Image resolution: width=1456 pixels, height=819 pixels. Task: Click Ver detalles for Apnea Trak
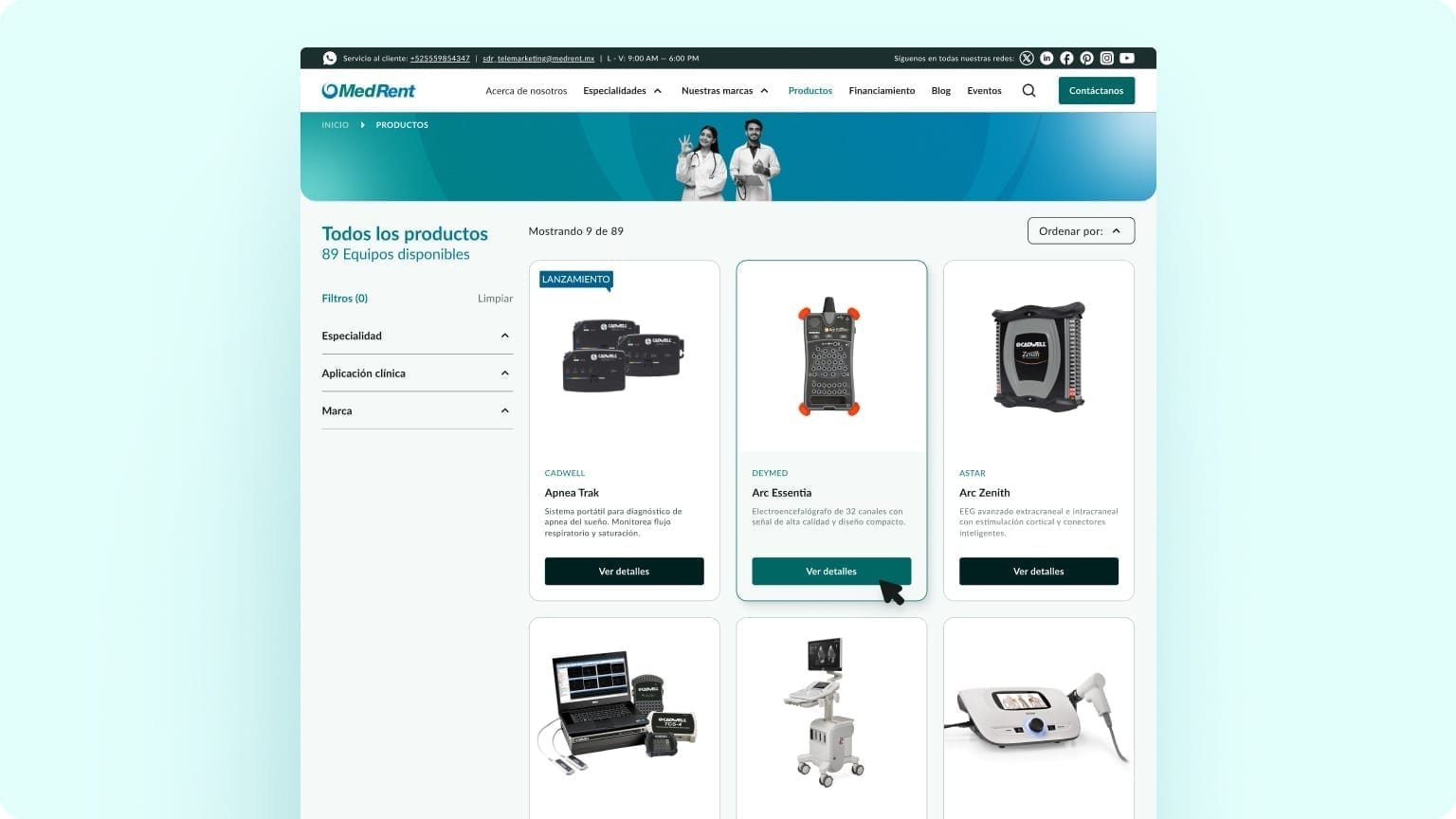tap(624, 572)
